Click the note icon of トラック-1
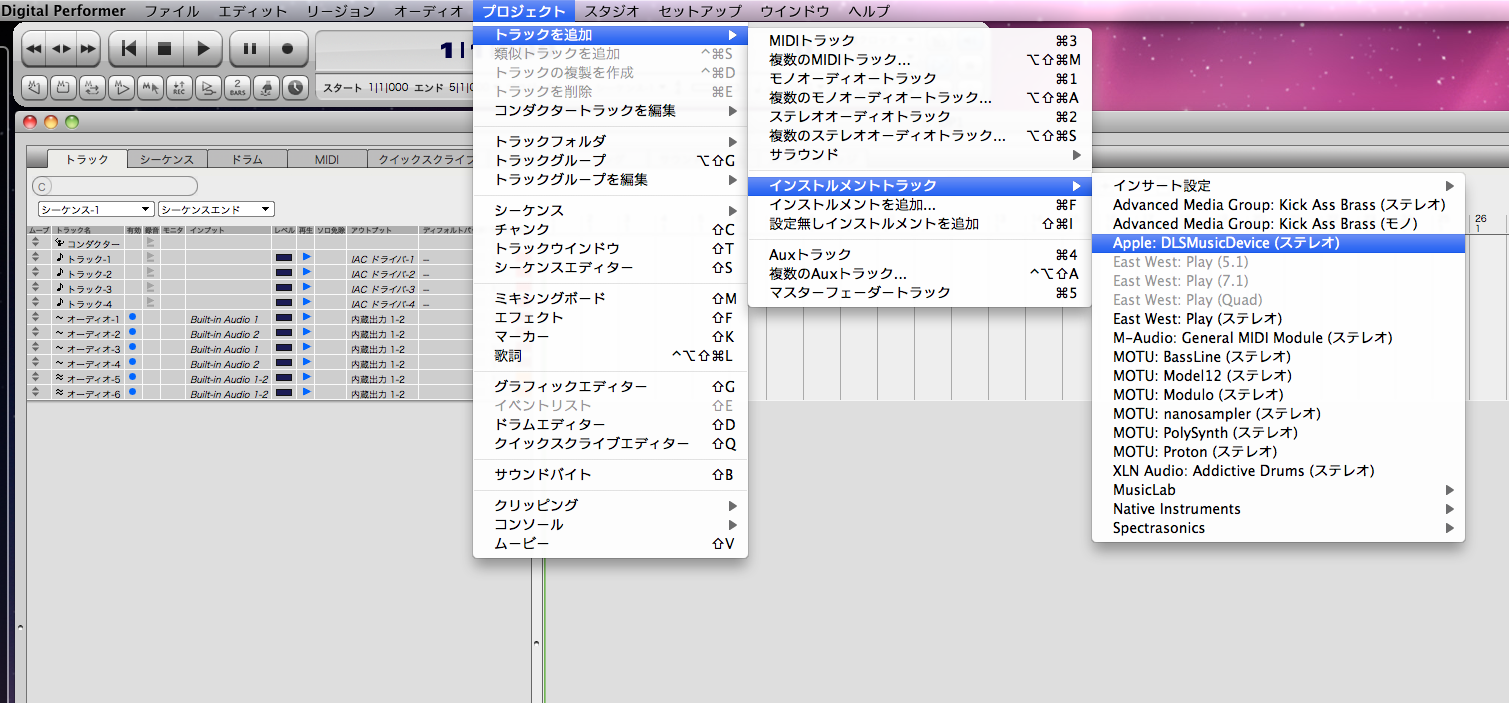This screenshot has width=1509, height=703. (x=60, y=258)
